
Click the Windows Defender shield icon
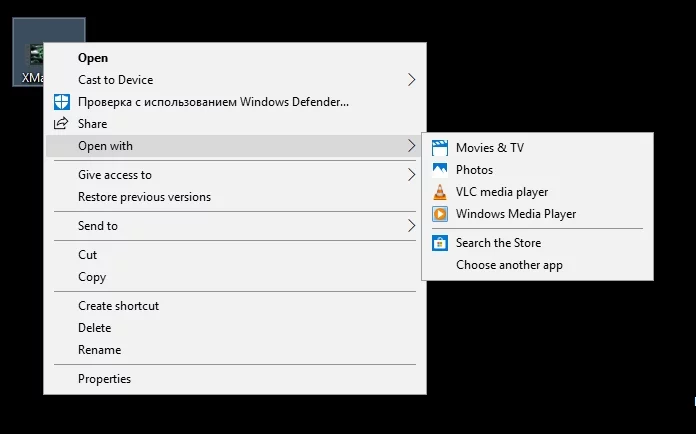click(60, 102)
